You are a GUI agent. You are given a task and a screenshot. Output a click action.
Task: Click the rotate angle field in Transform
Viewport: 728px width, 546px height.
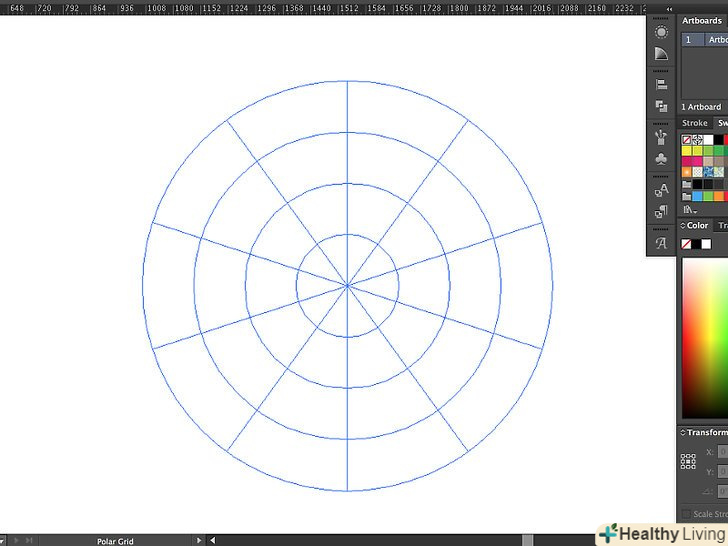722,491
